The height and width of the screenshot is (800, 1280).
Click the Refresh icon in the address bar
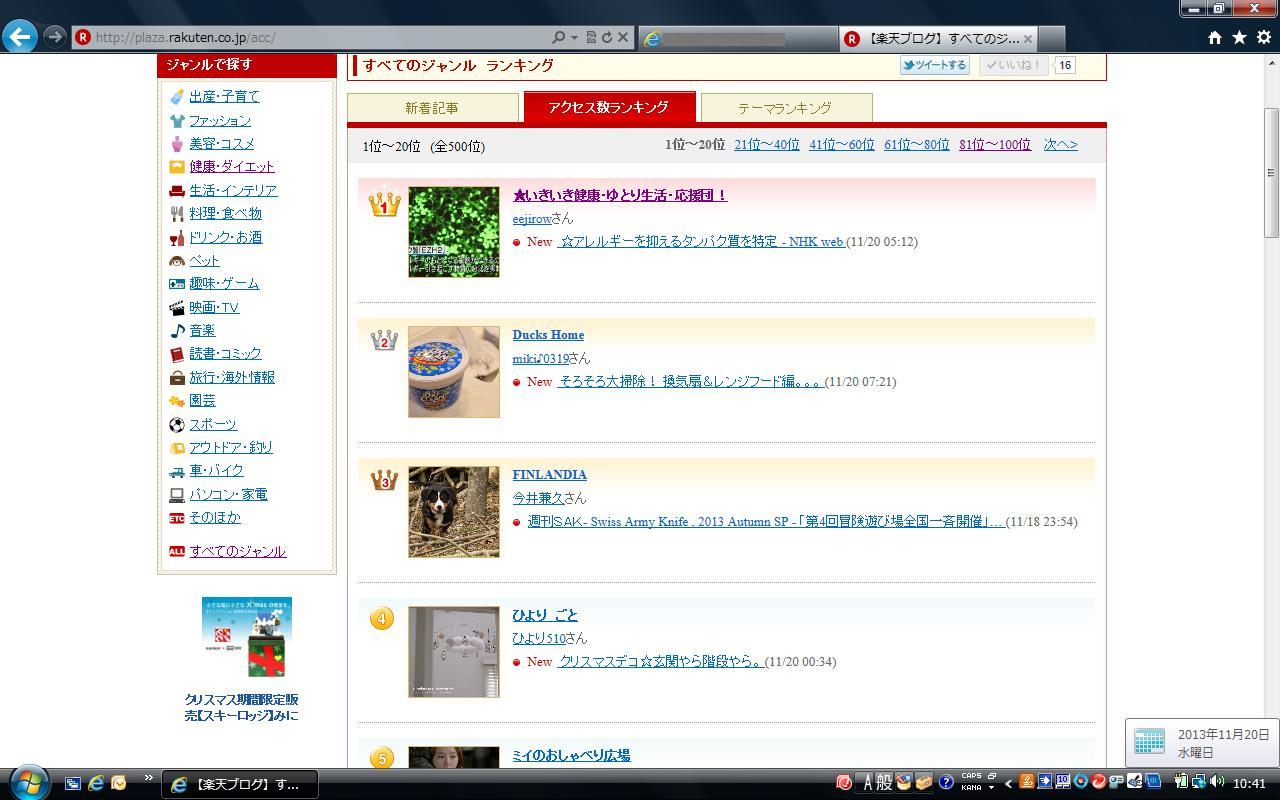point(606,37)
